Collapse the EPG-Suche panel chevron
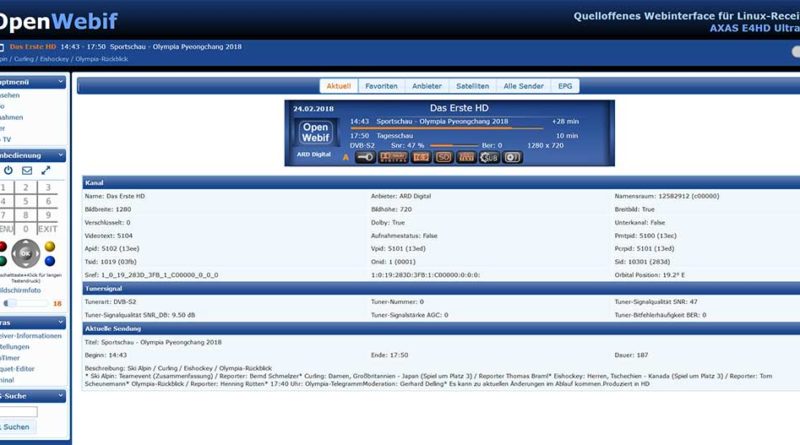Viewport: 800px width, 445px height. (61, 395)
